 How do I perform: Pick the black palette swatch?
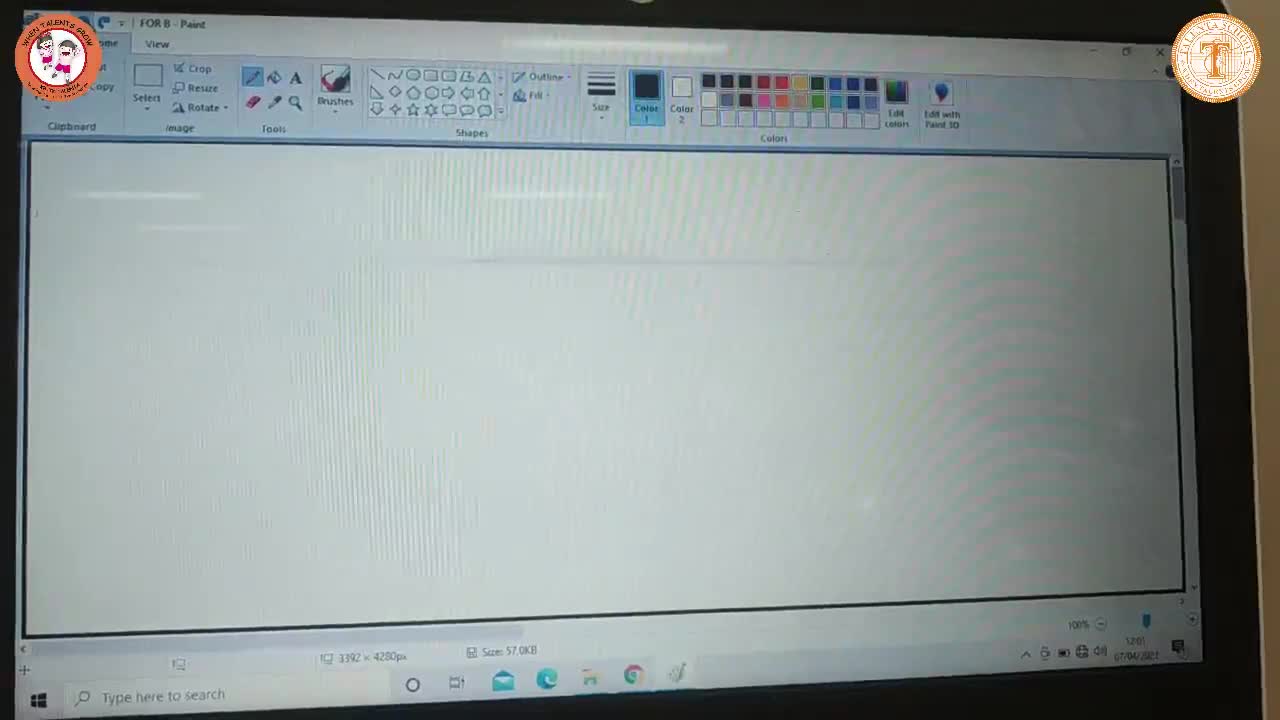[709, 81]
